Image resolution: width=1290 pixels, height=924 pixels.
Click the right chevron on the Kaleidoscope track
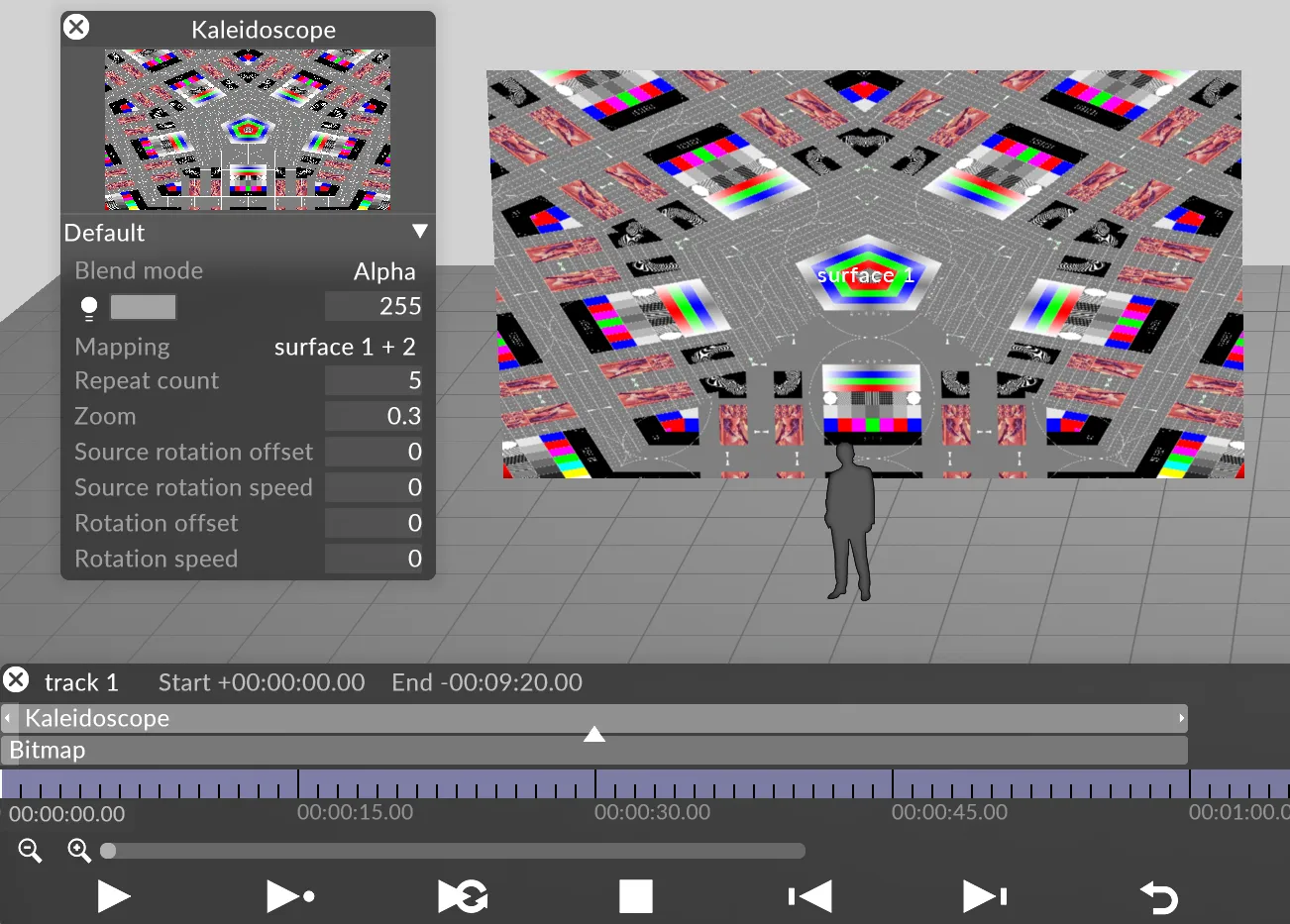pos(1180,718)
